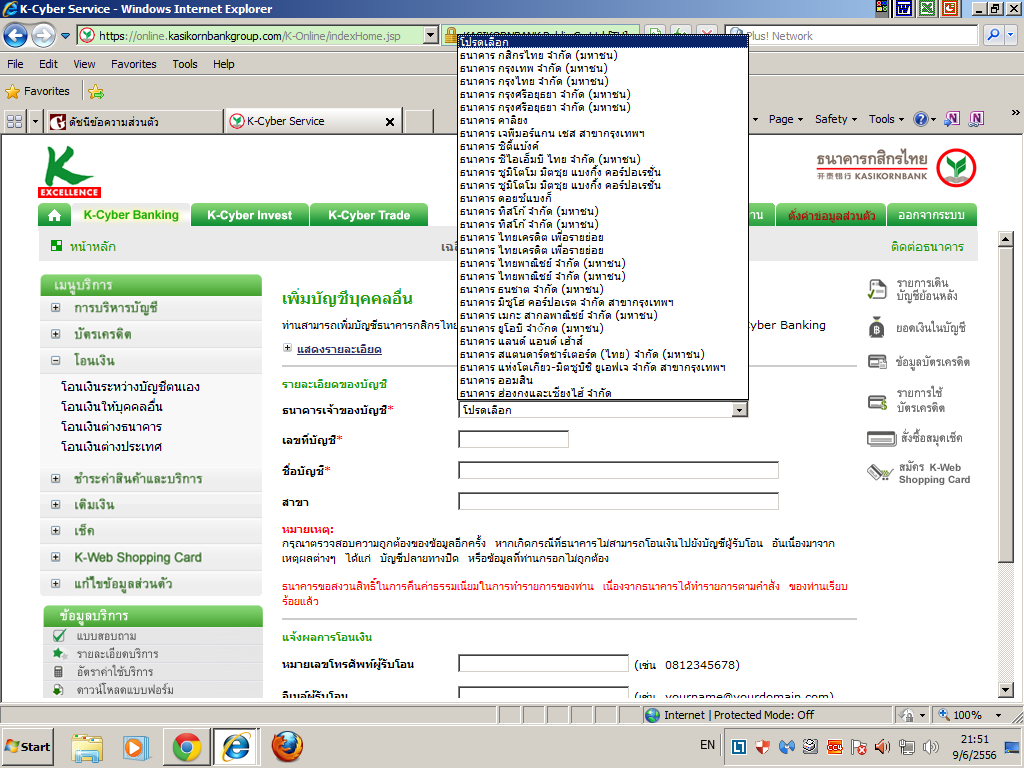Click the เลขที่บัญชี input field
Image resolution: width=1024 pixels, height=768 pixels.
click(x=513, y=440)
